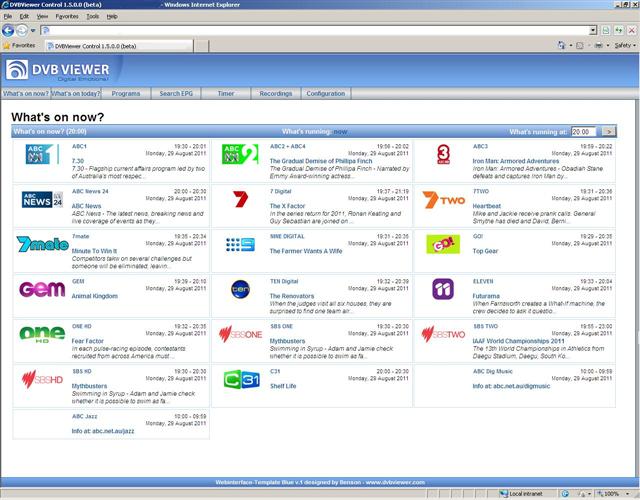Open the recent pages dropdown arrow
The height and width of the screenshot is (500, 640).
coord(33,31)
